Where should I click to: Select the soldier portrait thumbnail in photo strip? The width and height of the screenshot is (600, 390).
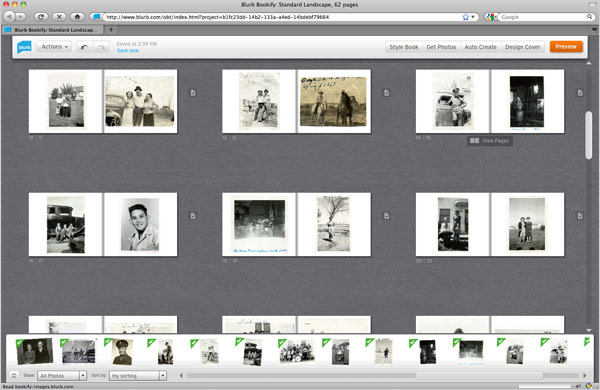tap(122, 352)
